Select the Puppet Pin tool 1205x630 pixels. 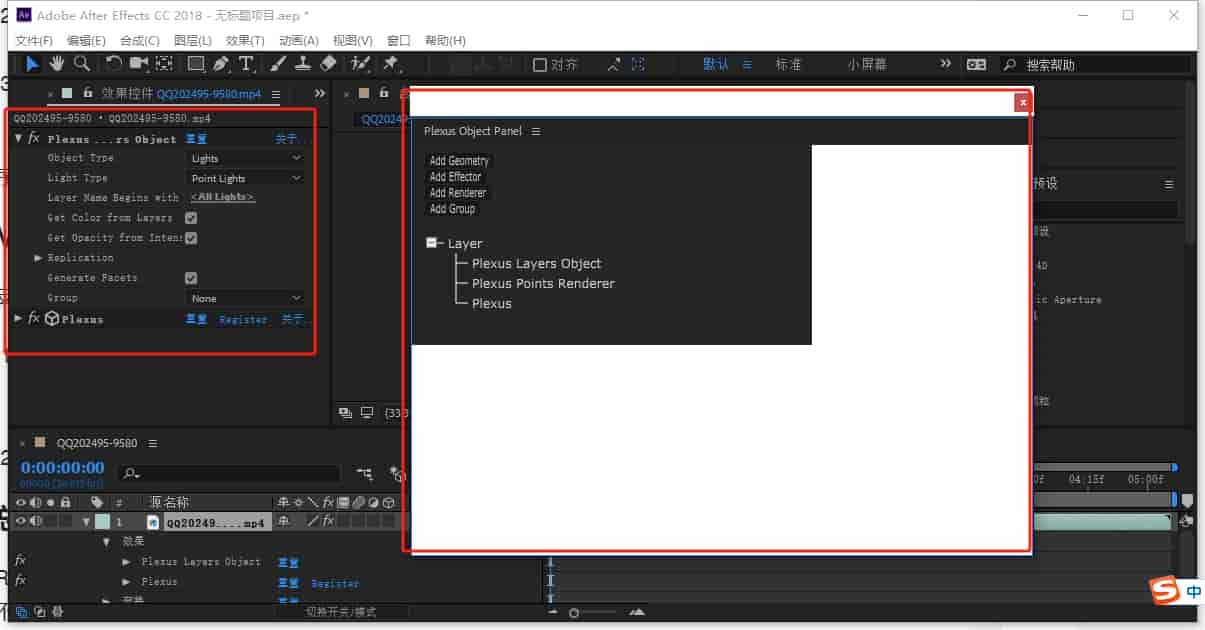point(391,64)
